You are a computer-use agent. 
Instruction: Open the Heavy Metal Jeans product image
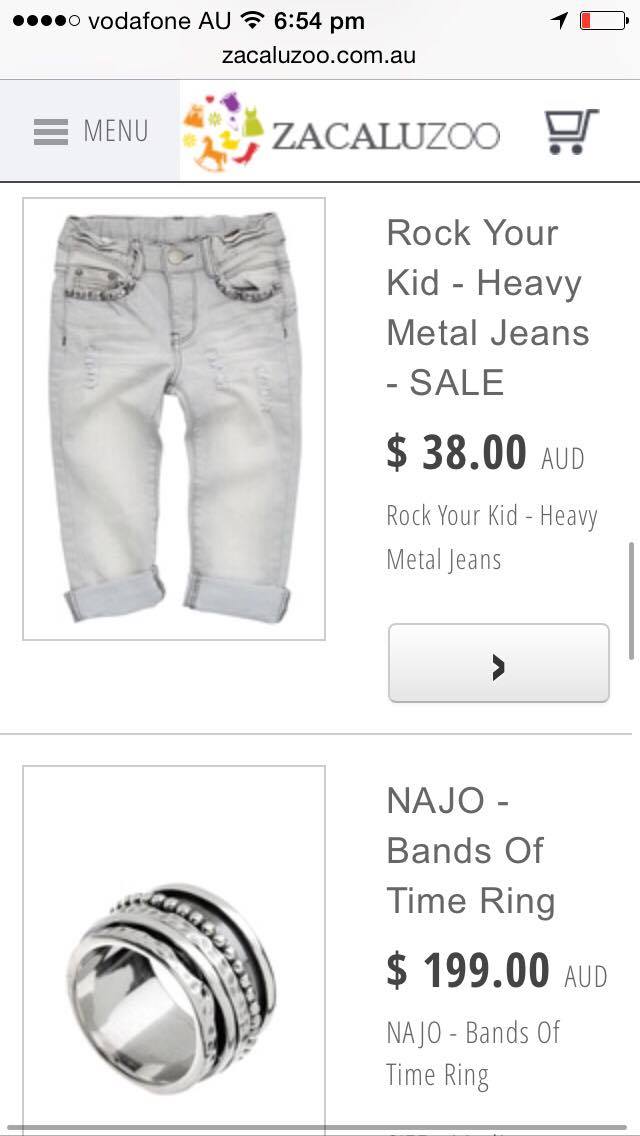[x=174, y=419]
